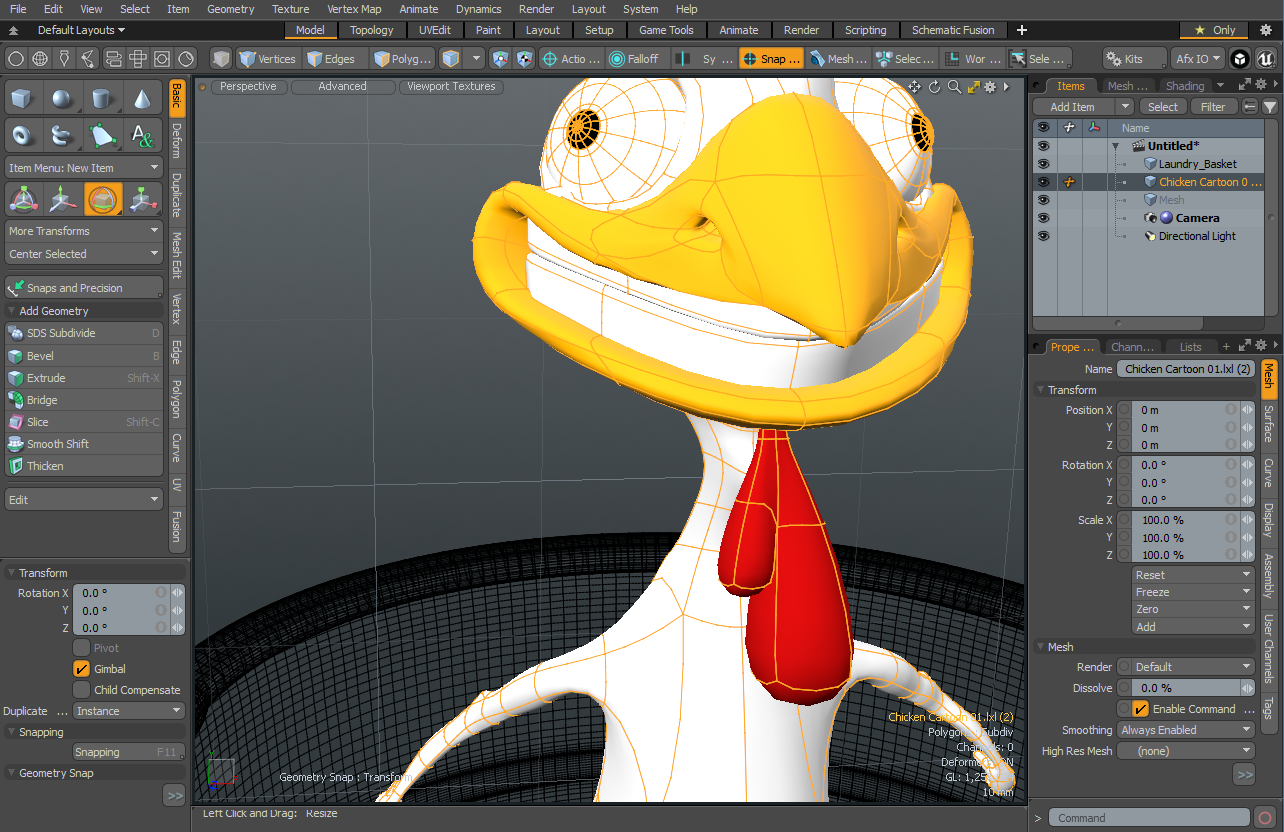Image resolution: width=1284 pixels, height=832 pixels.
Task: Expand the Smoothing Always Enabled dropdown
Action: click(1185, 730)
